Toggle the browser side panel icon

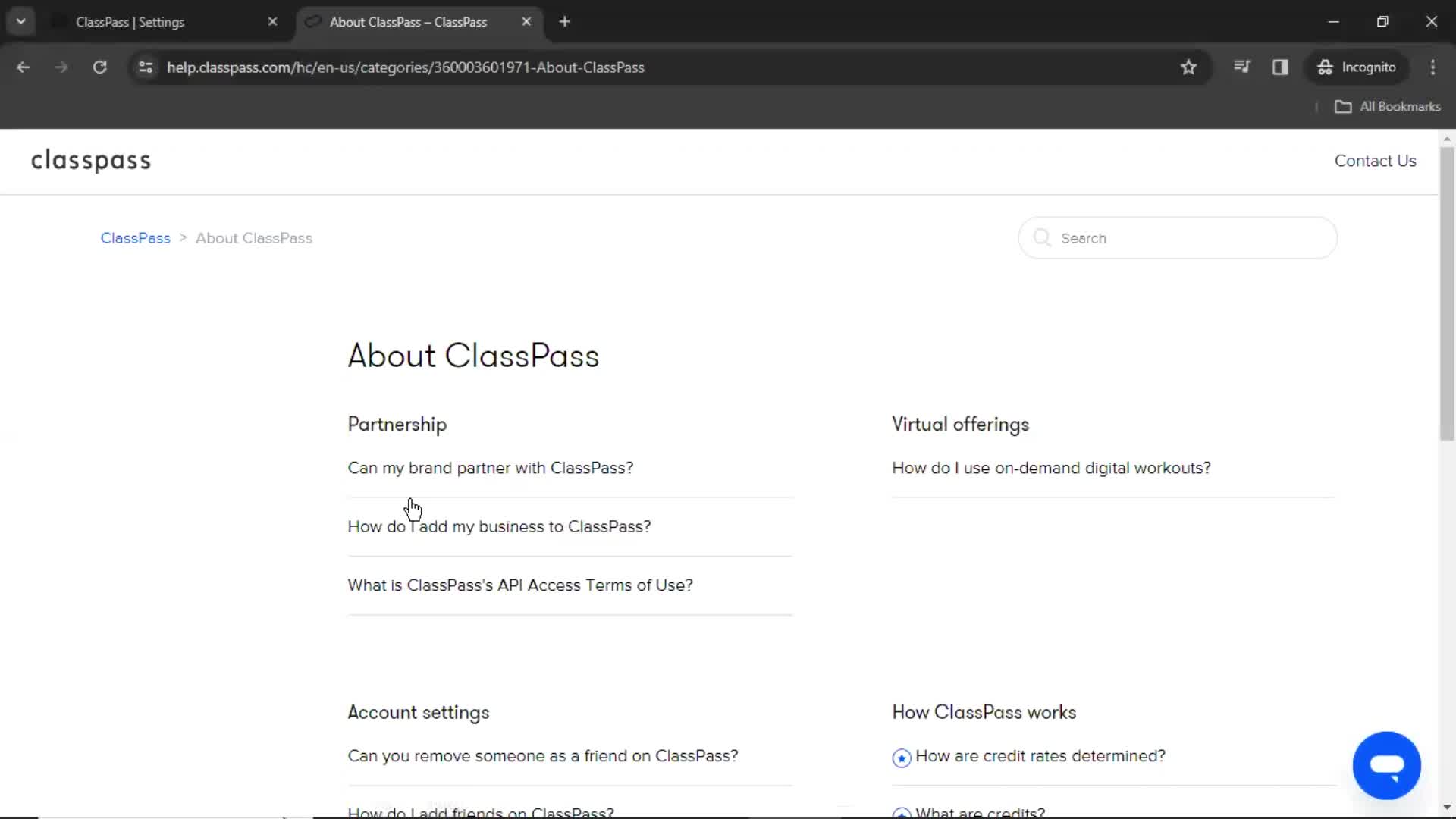pyautogui.click(x=1280, y=67)
